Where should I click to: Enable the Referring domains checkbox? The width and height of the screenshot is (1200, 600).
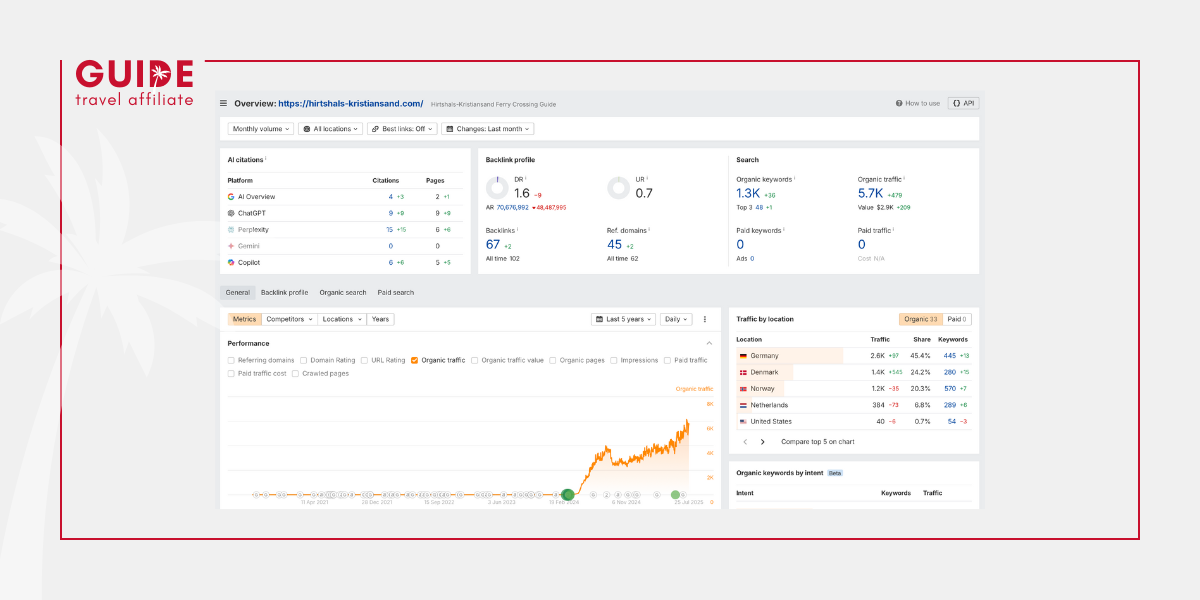231,360
